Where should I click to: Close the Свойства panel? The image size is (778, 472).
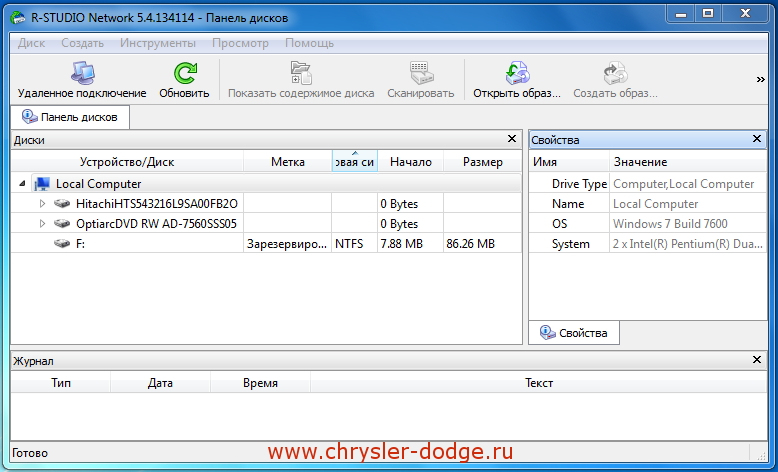click(x=757, y=139)
